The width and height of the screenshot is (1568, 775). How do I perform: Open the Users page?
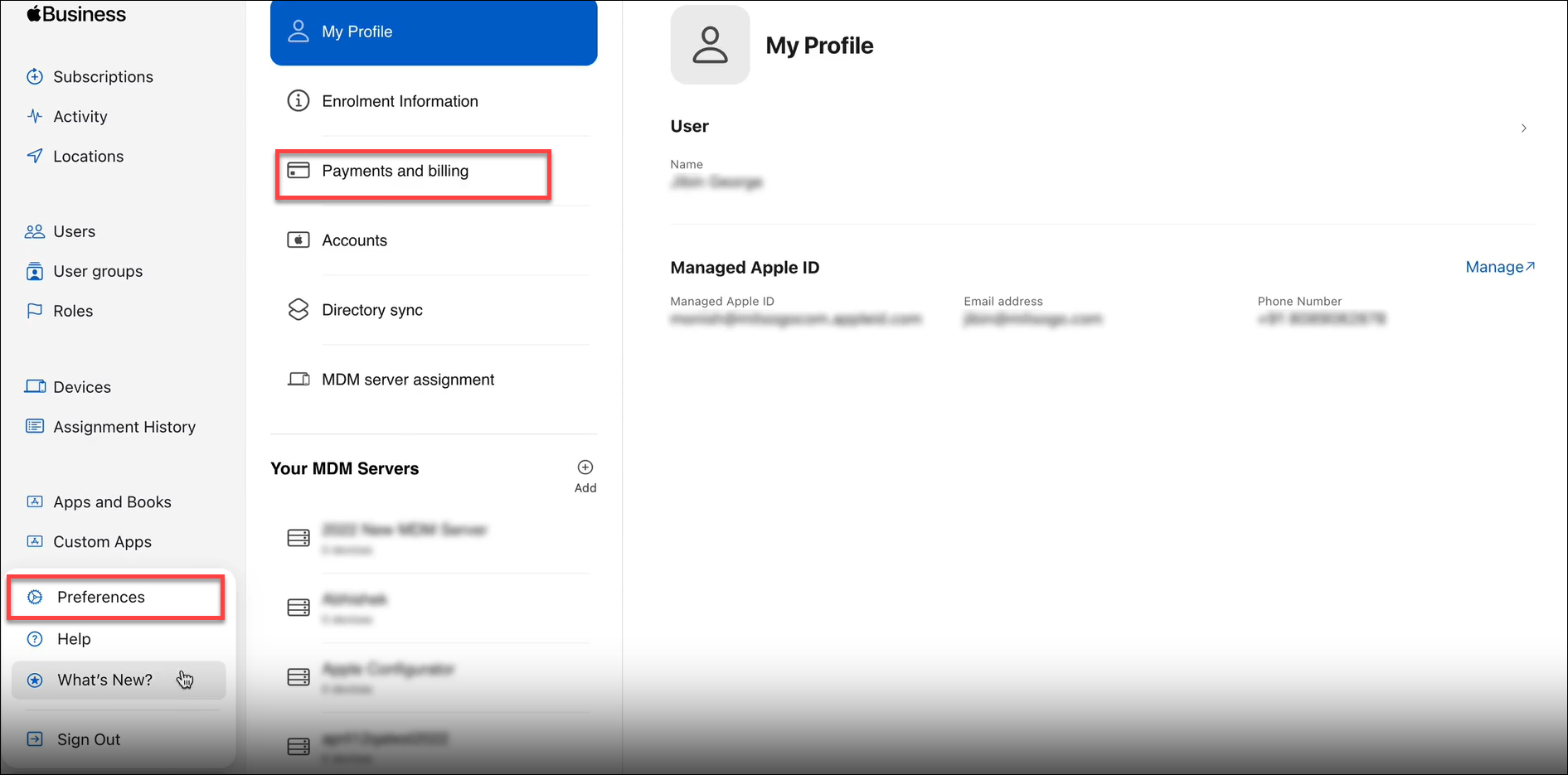point(75,231)
